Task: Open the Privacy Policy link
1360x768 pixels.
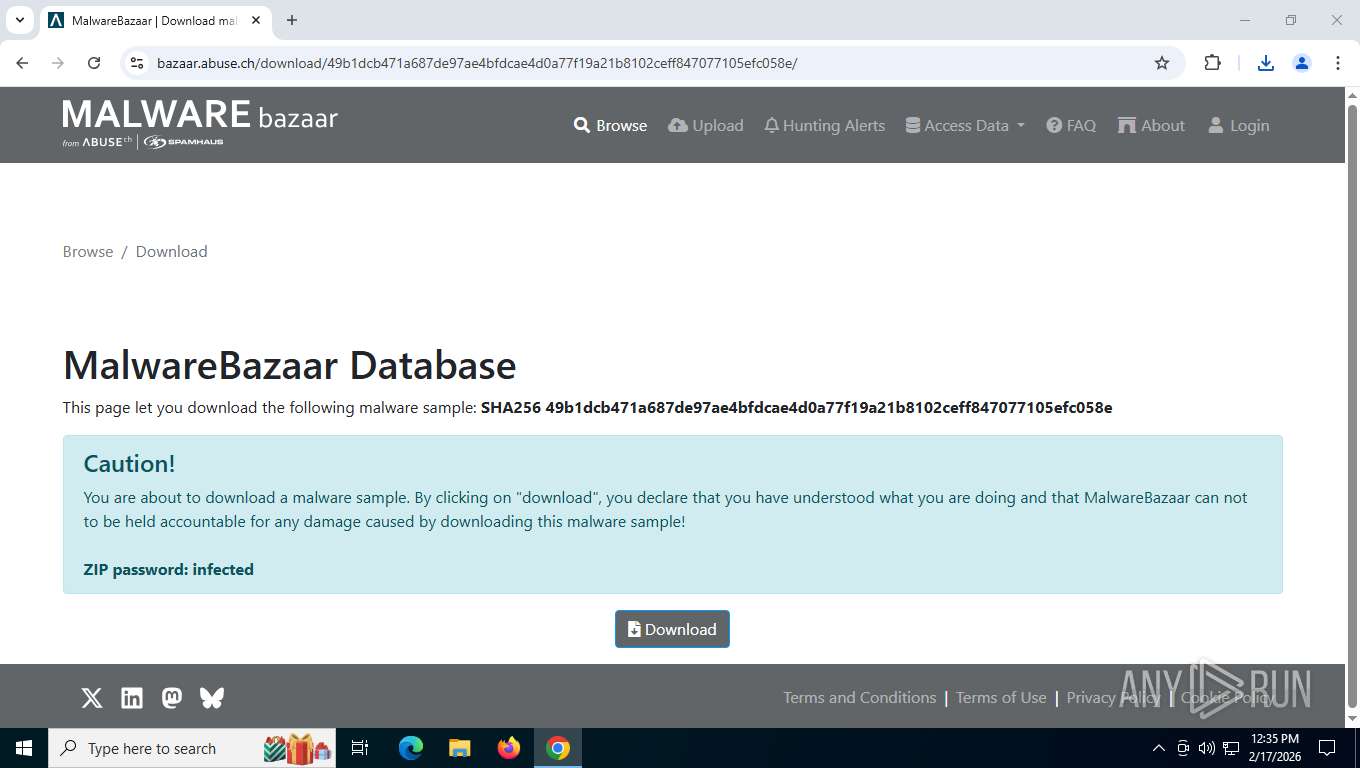Action: (1113, 697)
